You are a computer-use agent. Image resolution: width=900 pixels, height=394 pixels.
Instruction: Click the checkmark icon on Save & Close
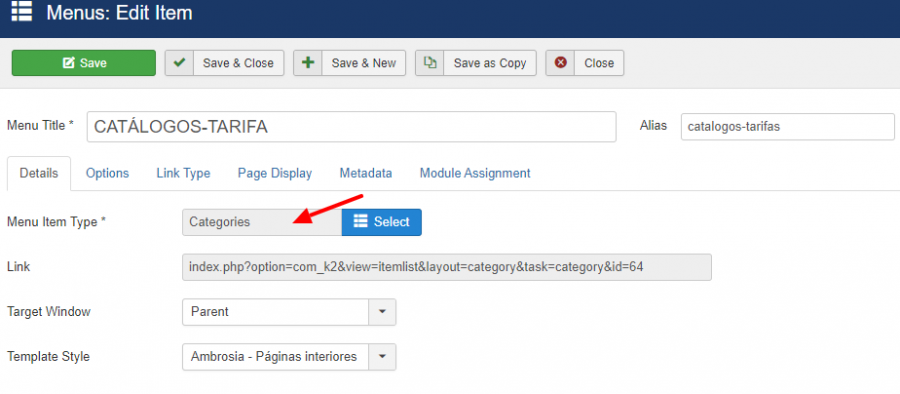(179, 63)
